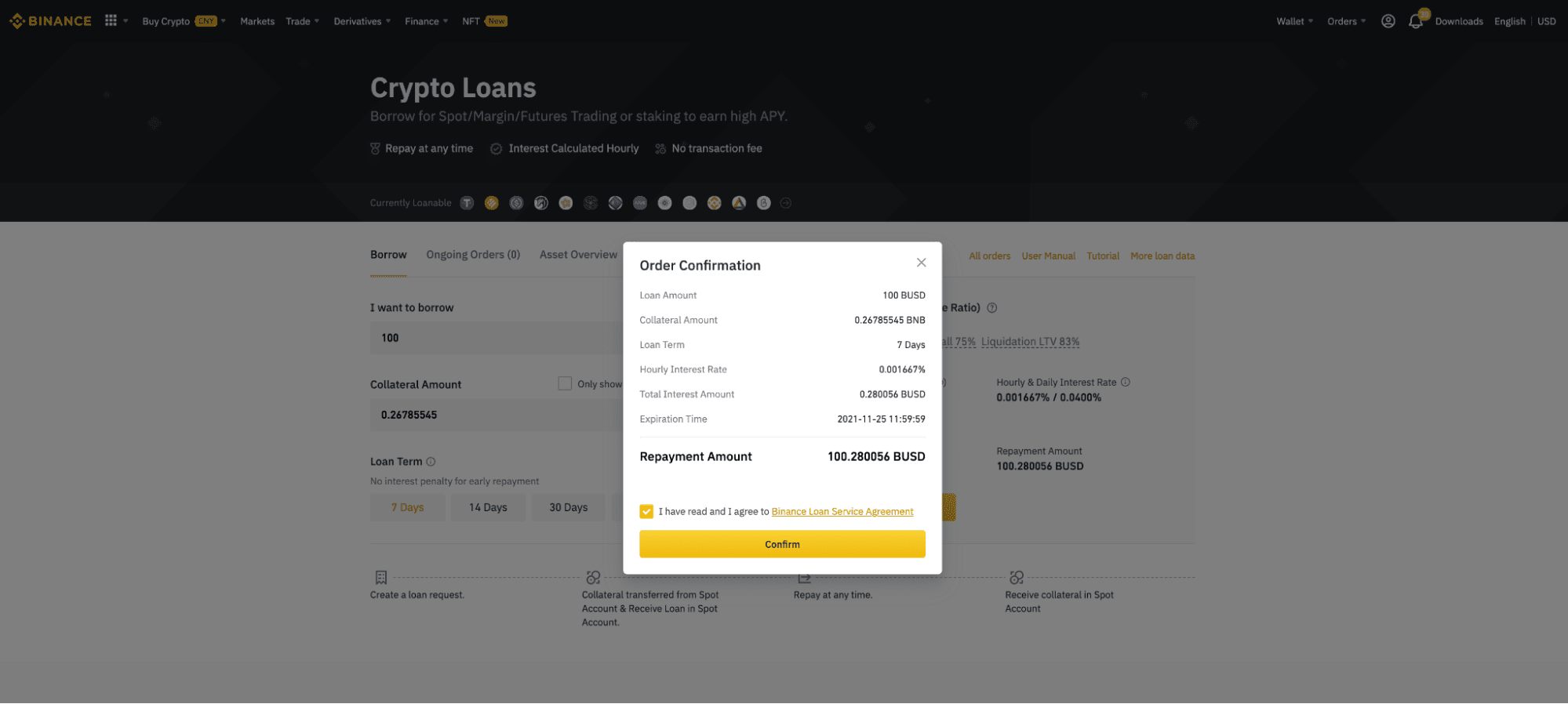Image resolution: width=1568 pixels, height=704 pixels.
Task: Select the USDT (Tether) loanable coin icon
Action: click(467, 203)
